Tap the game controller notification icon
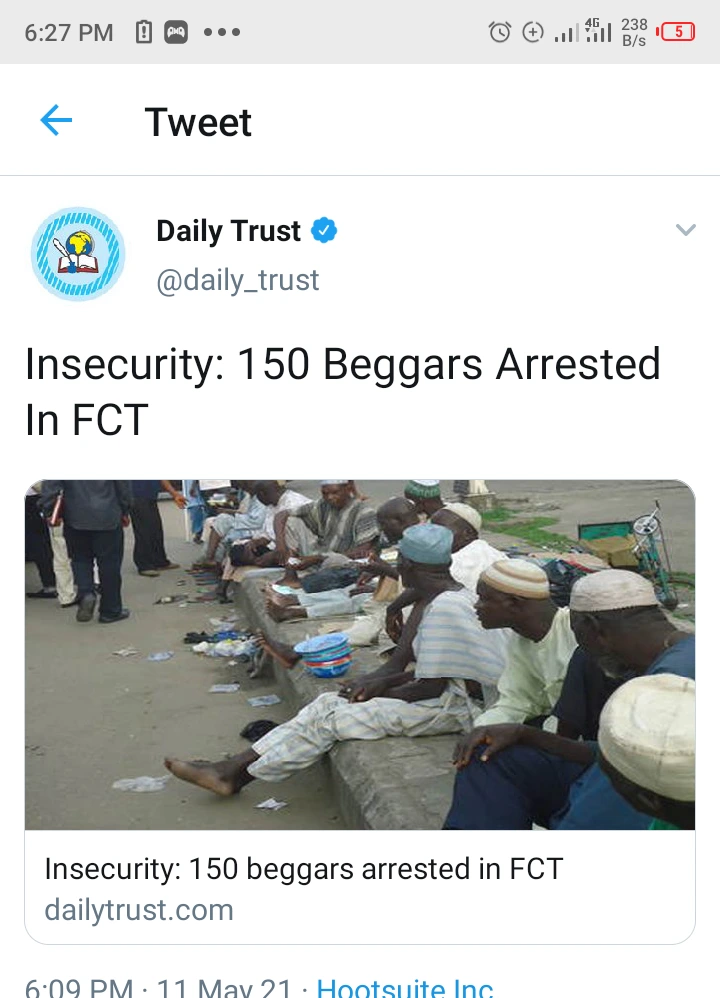 point(176,32)
